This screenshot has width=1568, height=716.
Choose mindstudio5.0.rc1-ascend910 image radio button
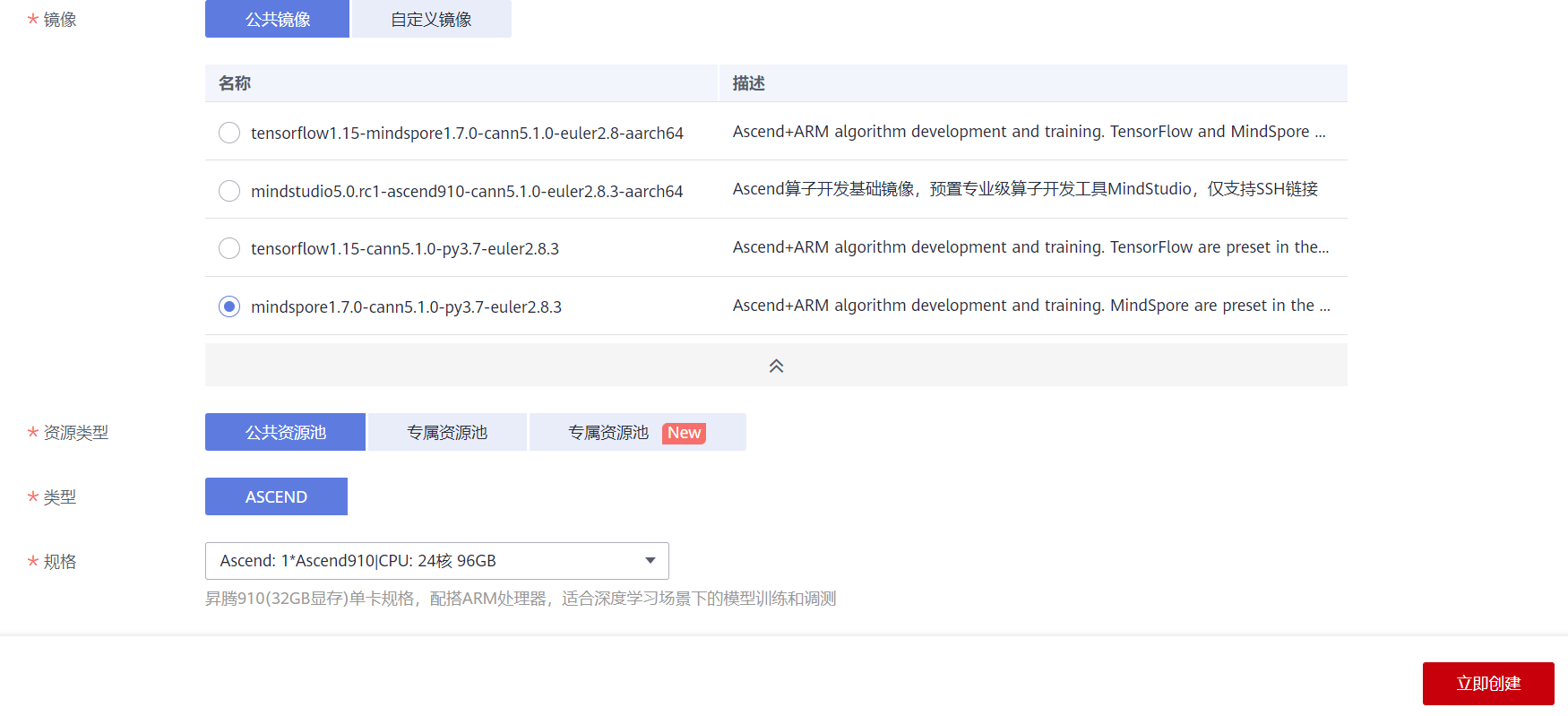click(x=229, y=191)
